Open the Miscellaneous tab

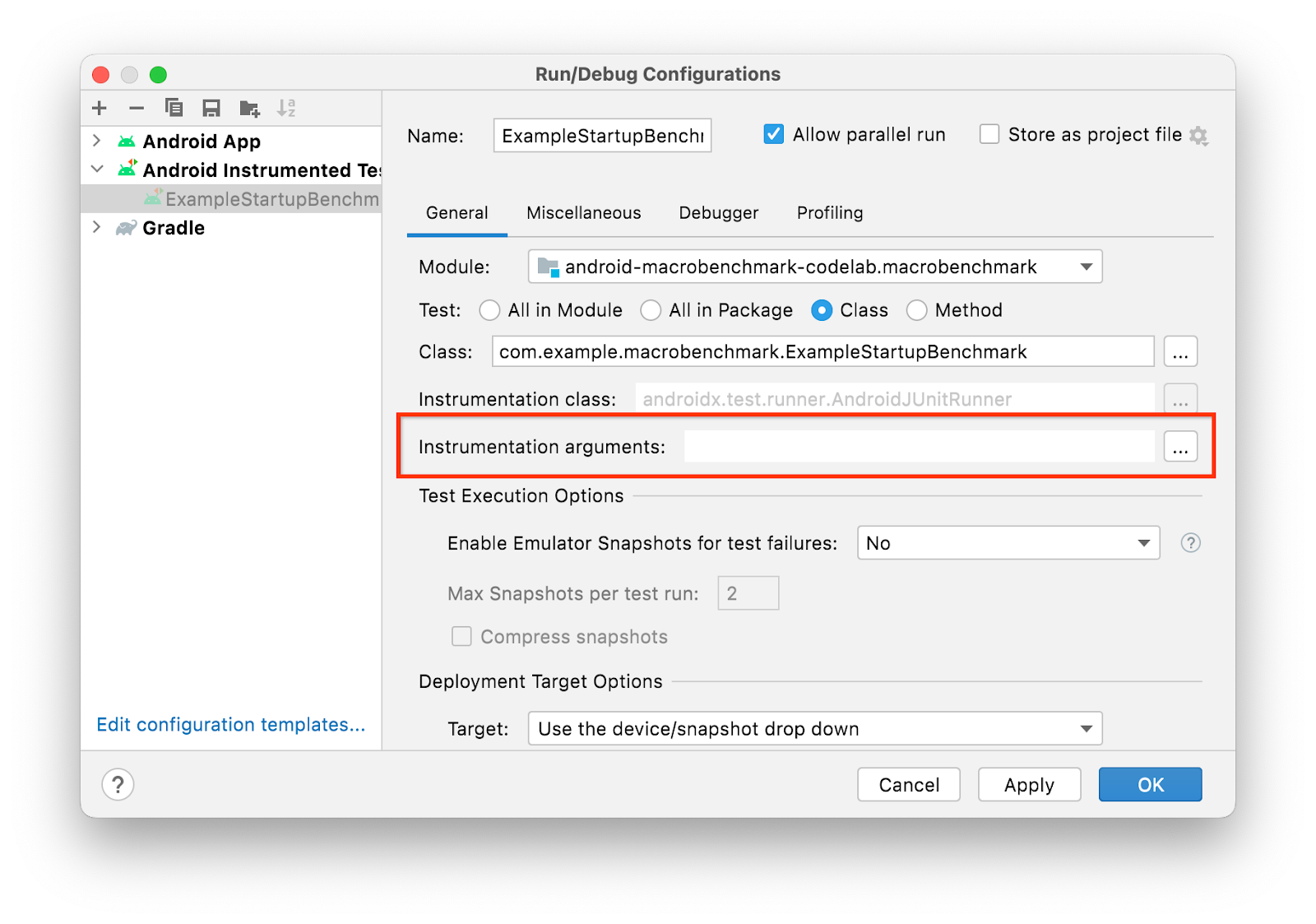(583, 212)
